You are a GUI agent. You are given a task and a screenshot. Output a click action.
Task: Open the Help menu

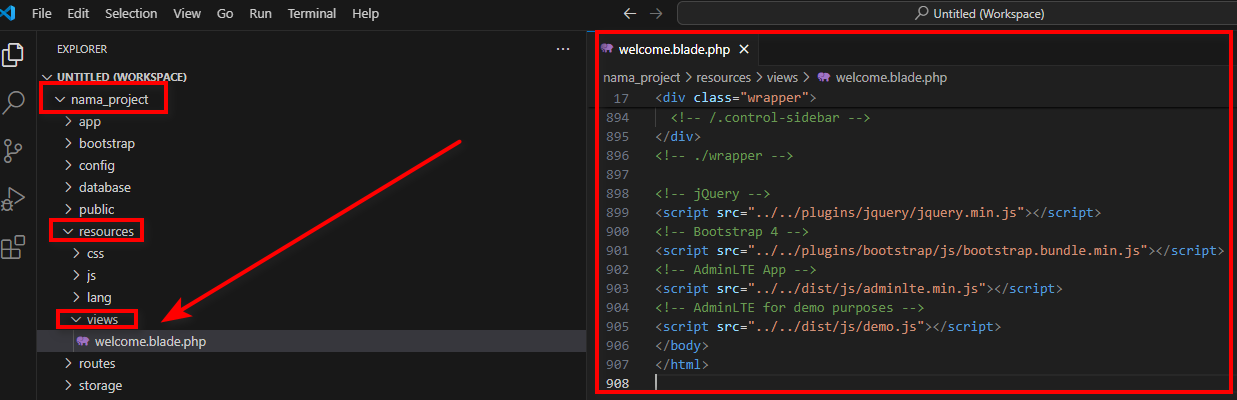(366, 14)
